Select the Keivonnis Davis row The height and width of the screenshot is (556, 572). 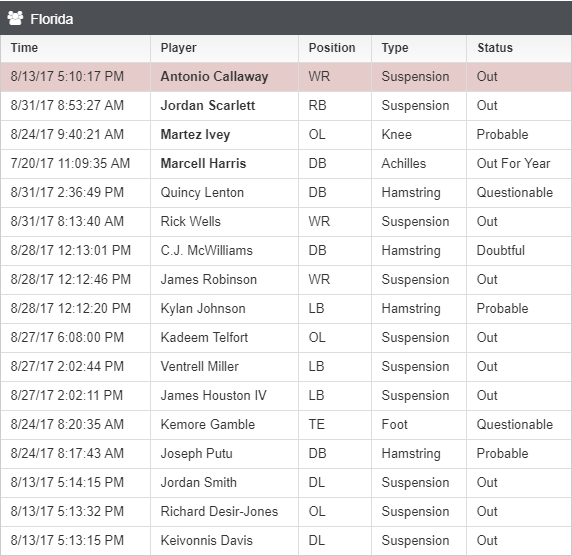[x=286, y=540]
